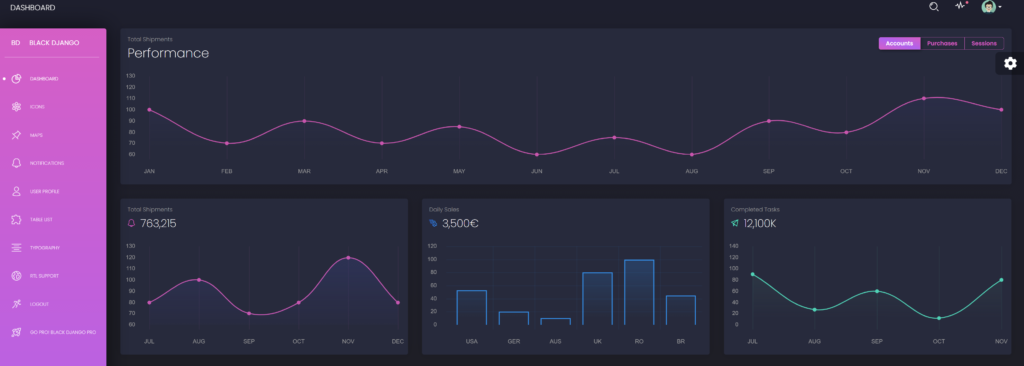Open the activity notifications pulse icon
The height and width of the screenshot is (366, 1024).
[x=961, y=5]
